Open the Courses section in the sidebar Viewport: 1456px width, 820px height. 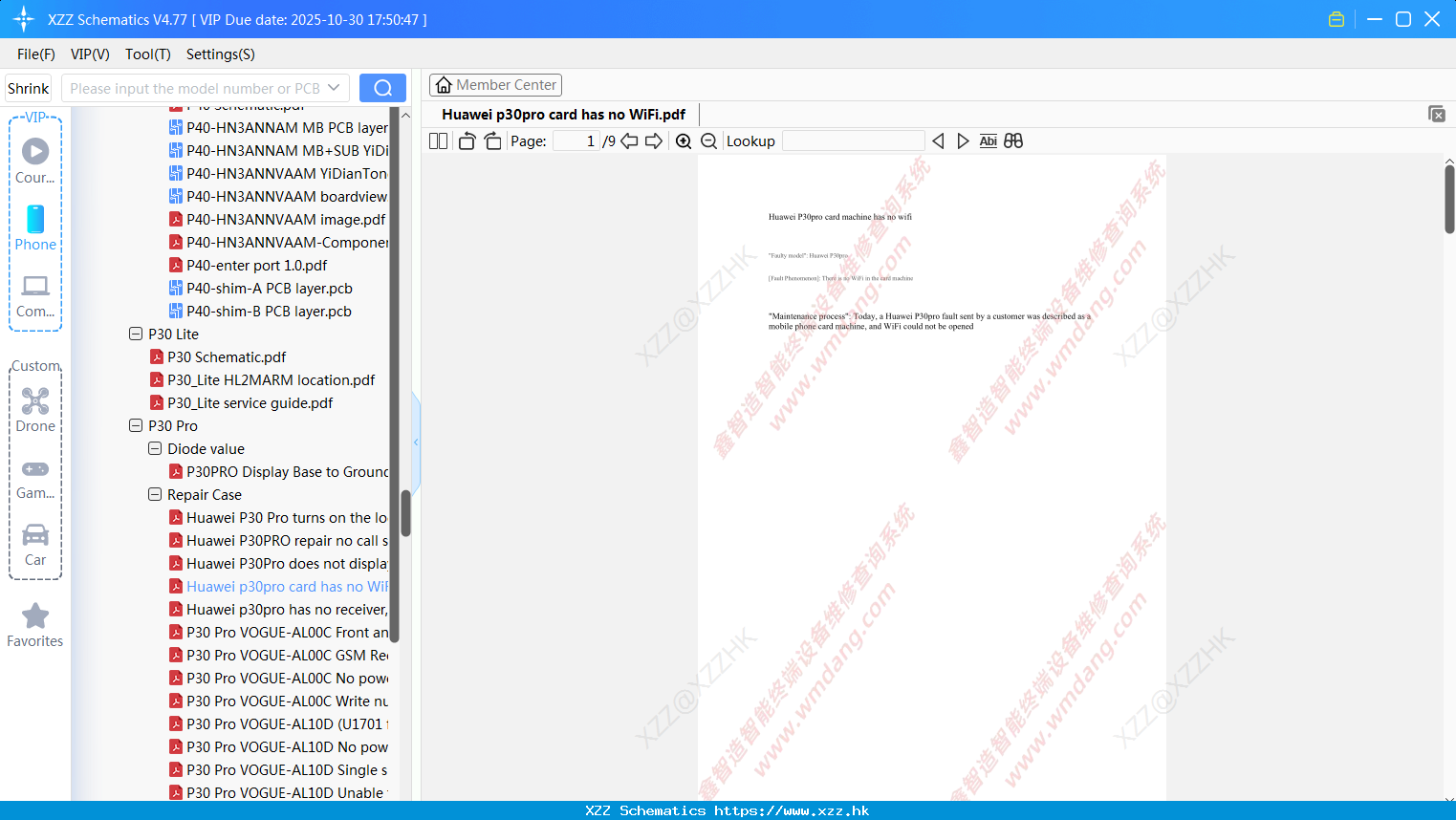click(x=35, y=161)
